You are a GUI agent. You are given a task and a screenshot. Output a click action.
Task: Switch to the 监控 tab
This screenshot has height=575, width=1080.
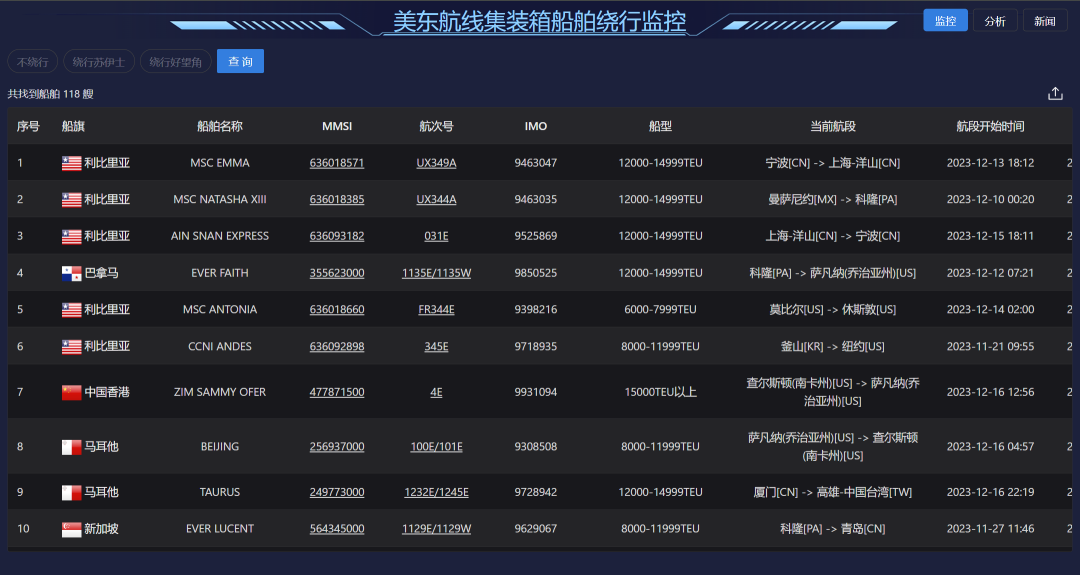coord(945,21)
